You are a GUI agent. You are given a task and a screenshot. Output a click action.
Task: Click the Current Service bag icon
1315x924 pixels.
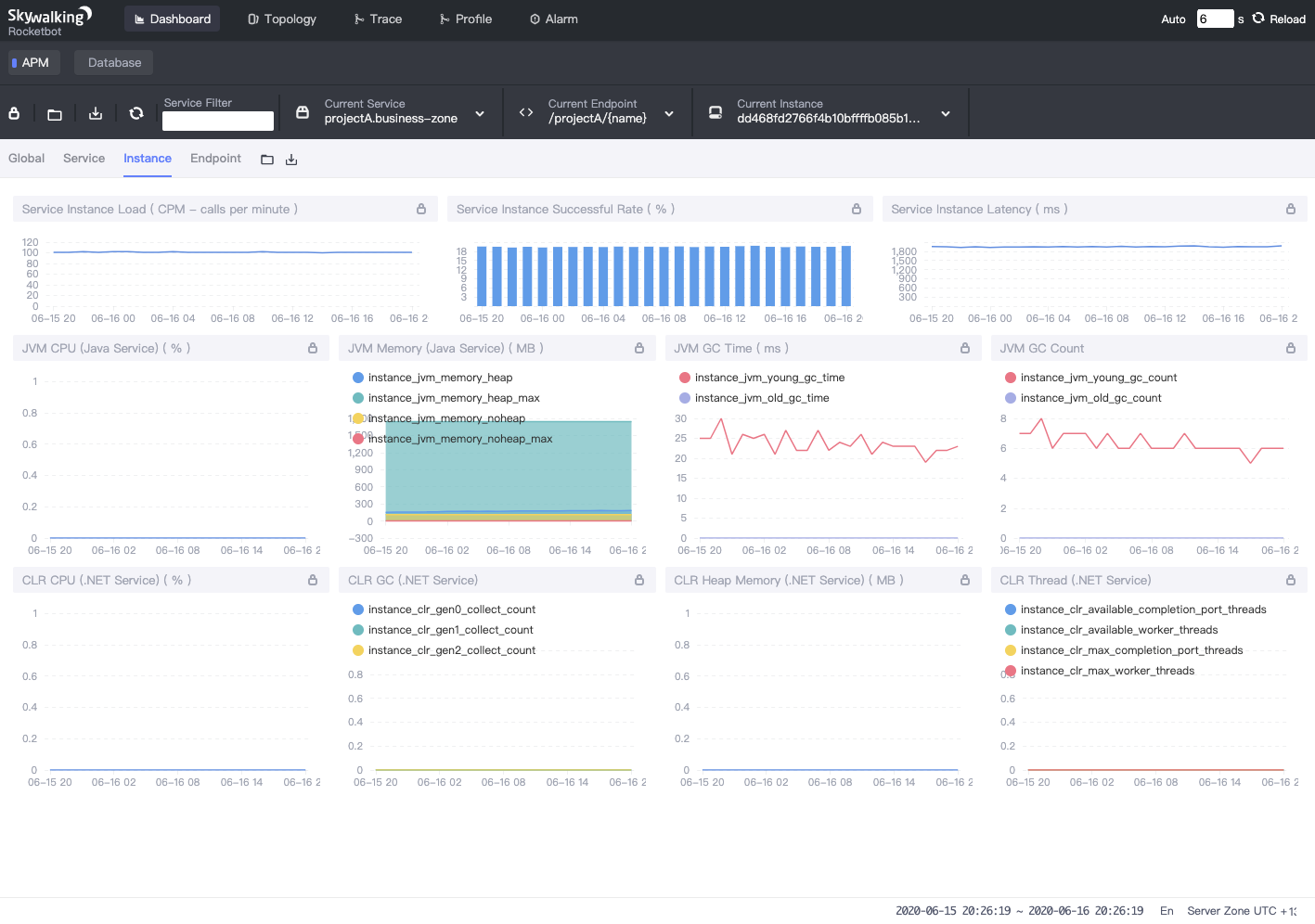pyautogui.click(x=302, y=112)
